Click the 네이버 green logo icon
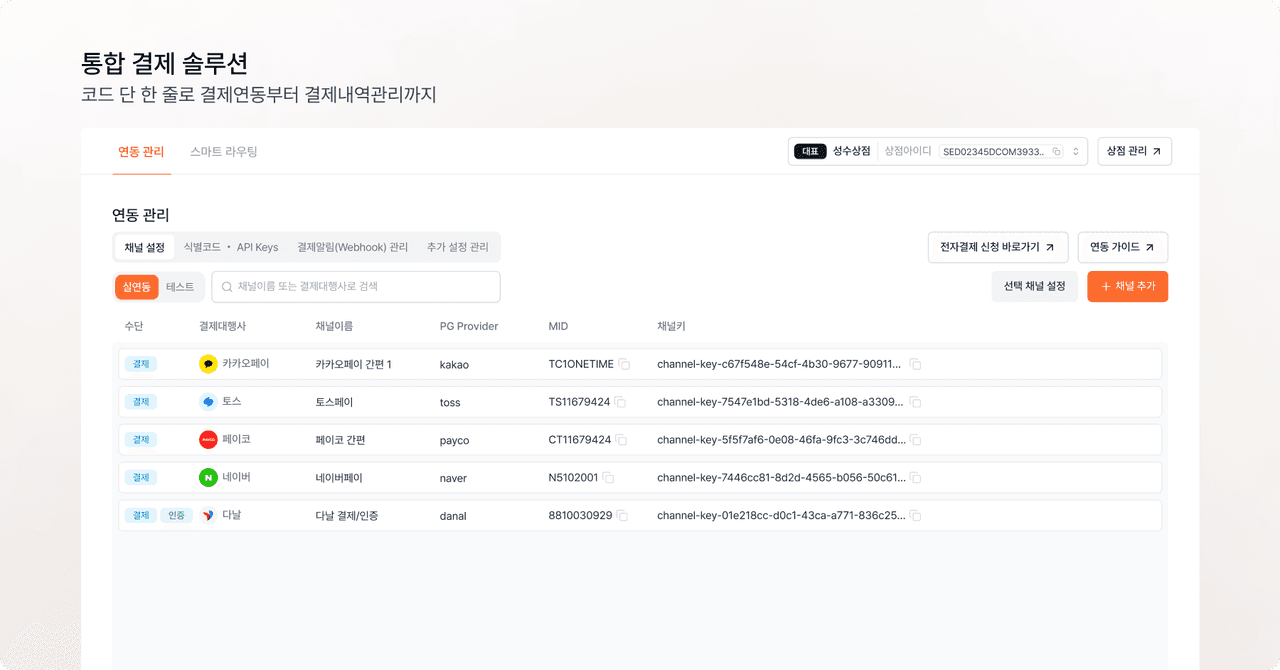The height and width of the screenshot is (670, 1280). 208,478
